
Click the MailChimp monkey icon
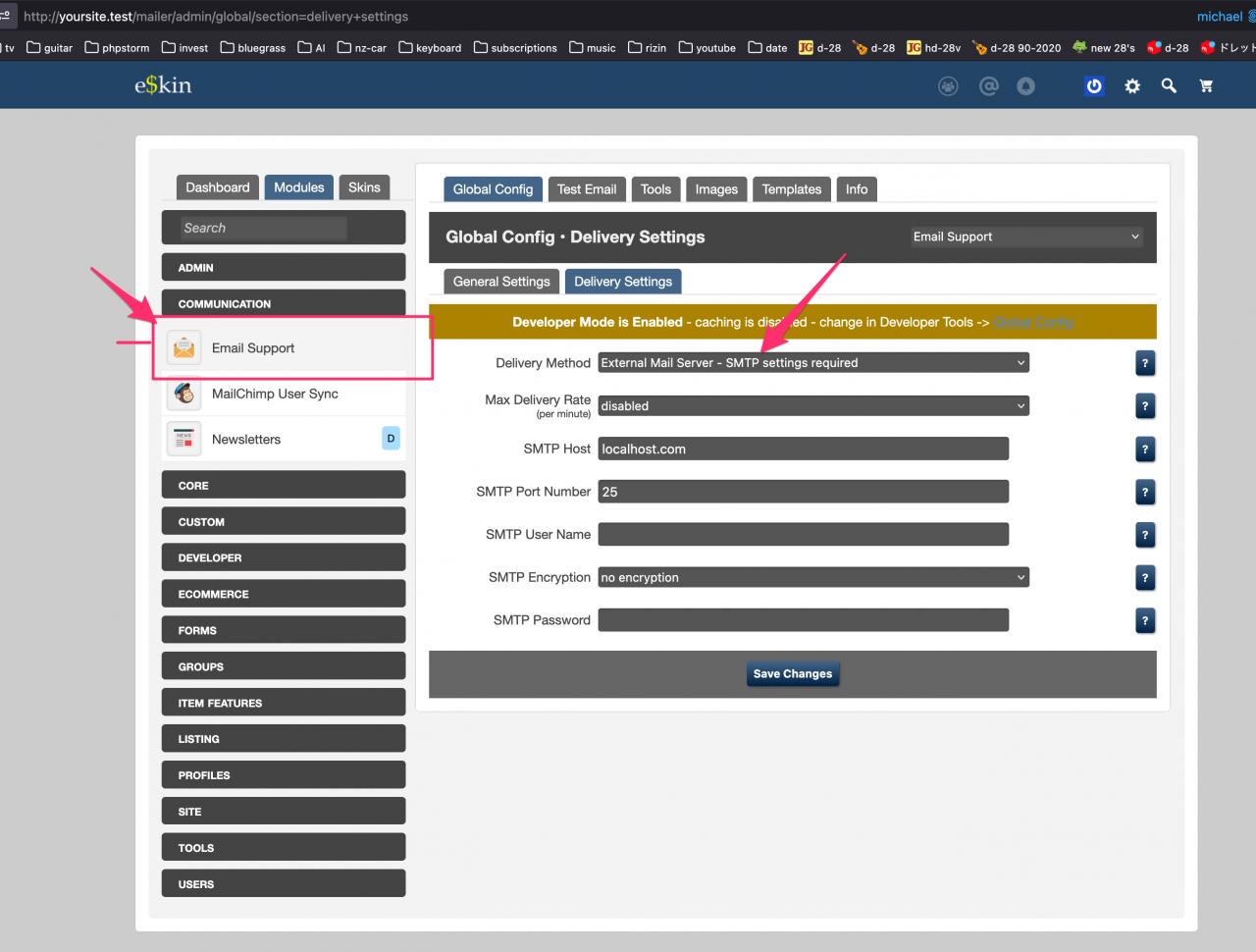pos(183,394)
